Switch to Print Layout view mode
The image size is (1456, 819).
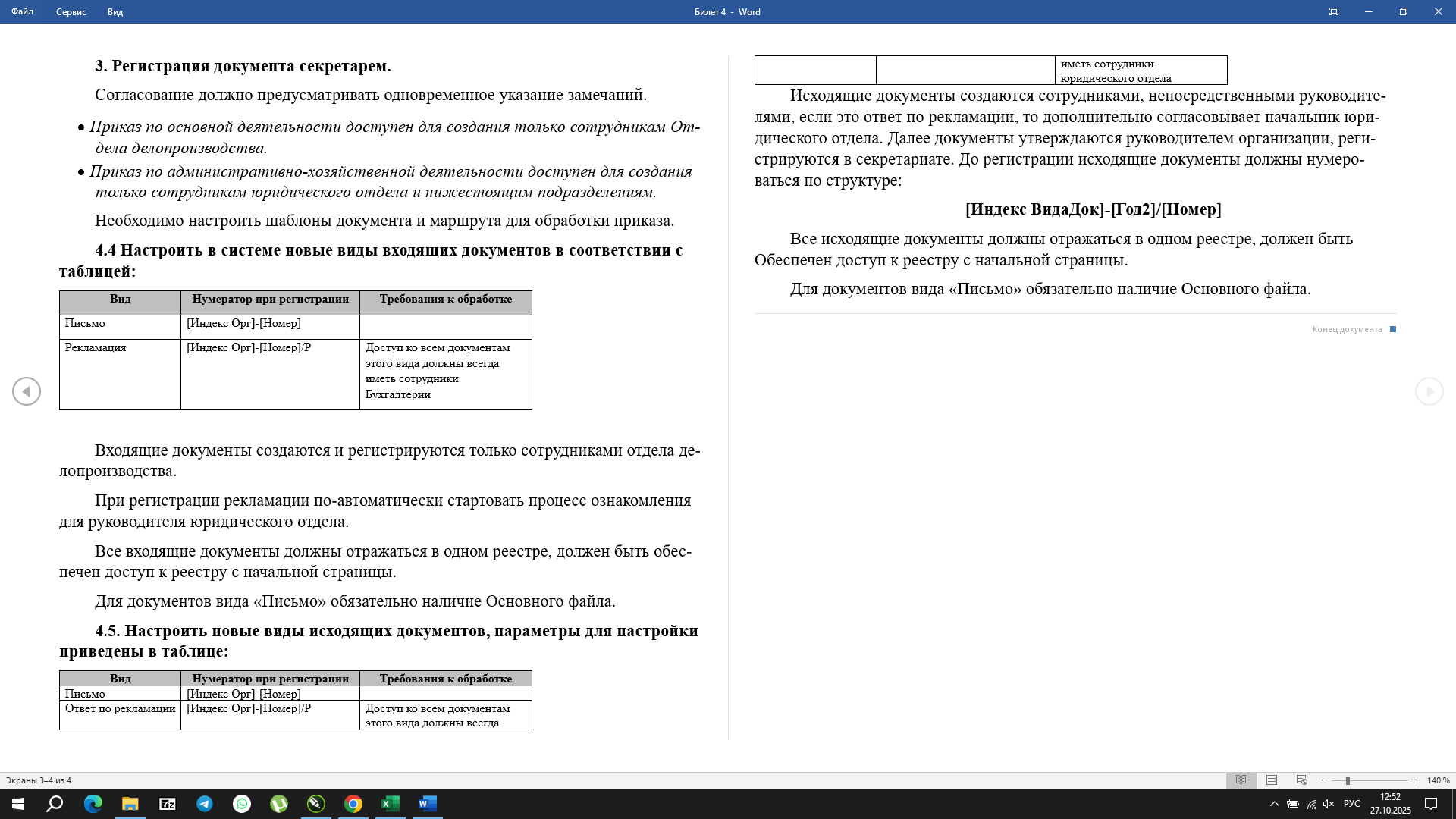[x=1271, y=780]
